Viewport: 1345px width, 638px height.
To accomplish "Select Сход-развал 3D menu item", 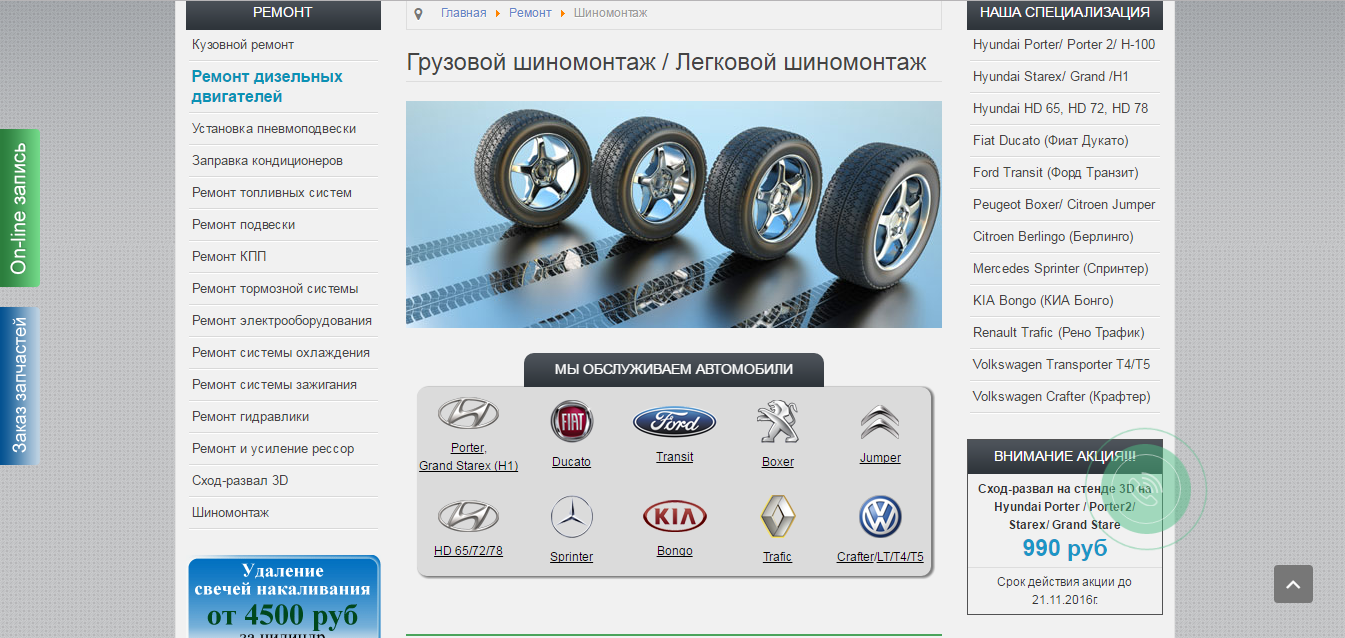I will point(283,481).
